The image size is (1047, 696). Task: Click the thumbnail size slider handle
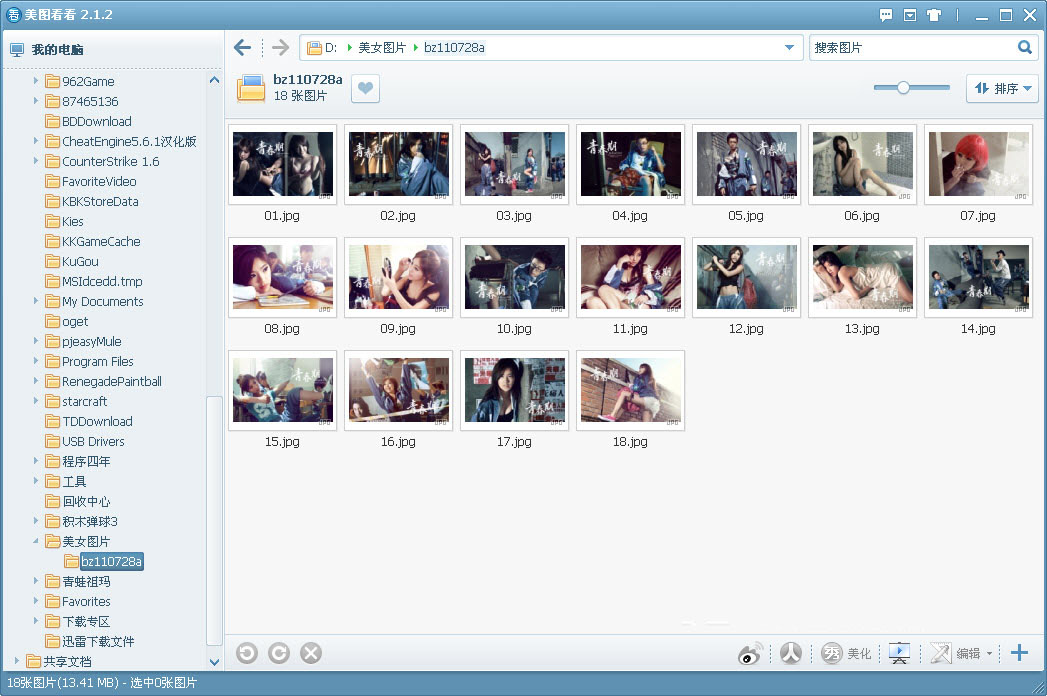[x=903, y=88]
